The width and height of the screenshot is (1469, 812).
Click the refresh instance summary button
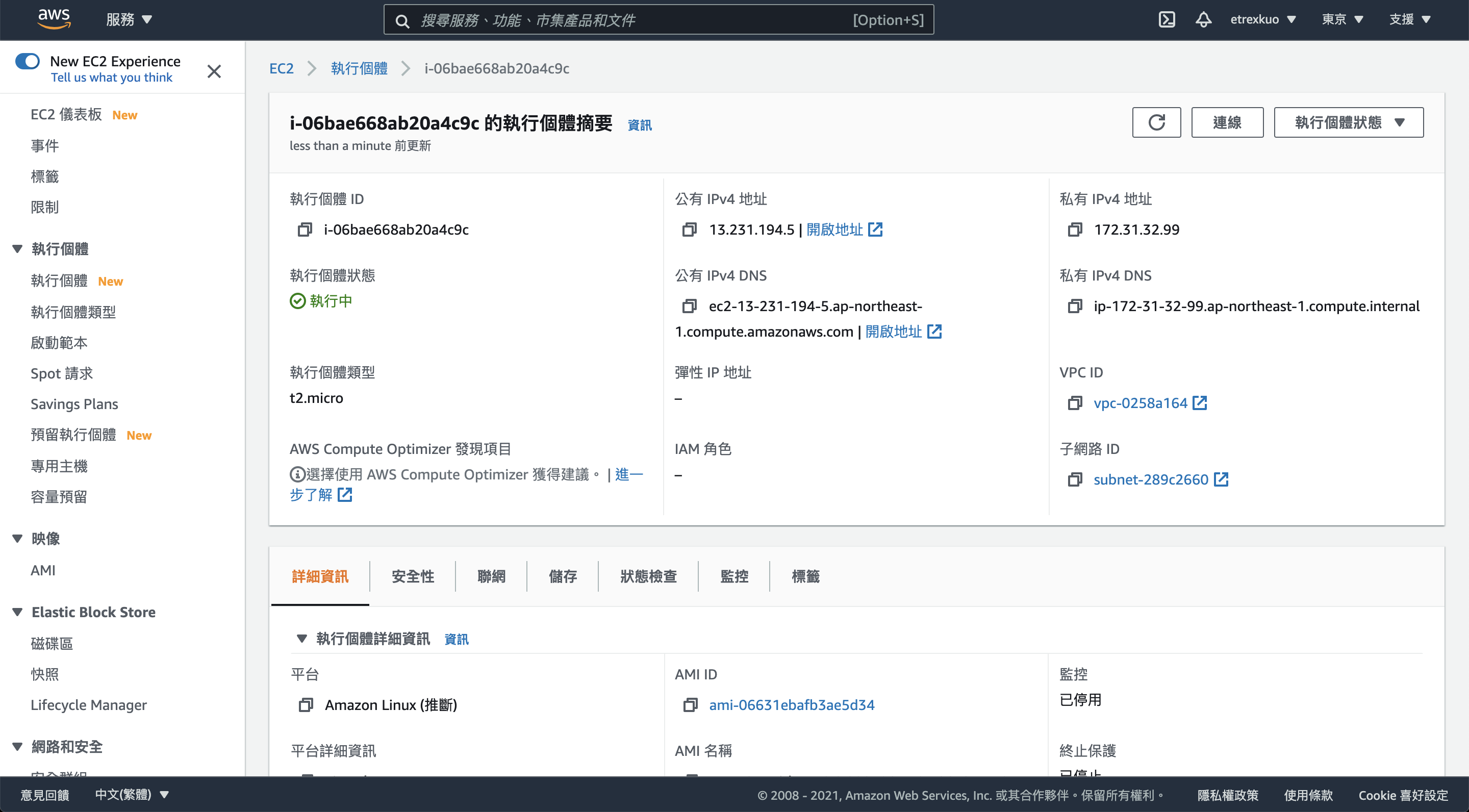point(1156,122)
